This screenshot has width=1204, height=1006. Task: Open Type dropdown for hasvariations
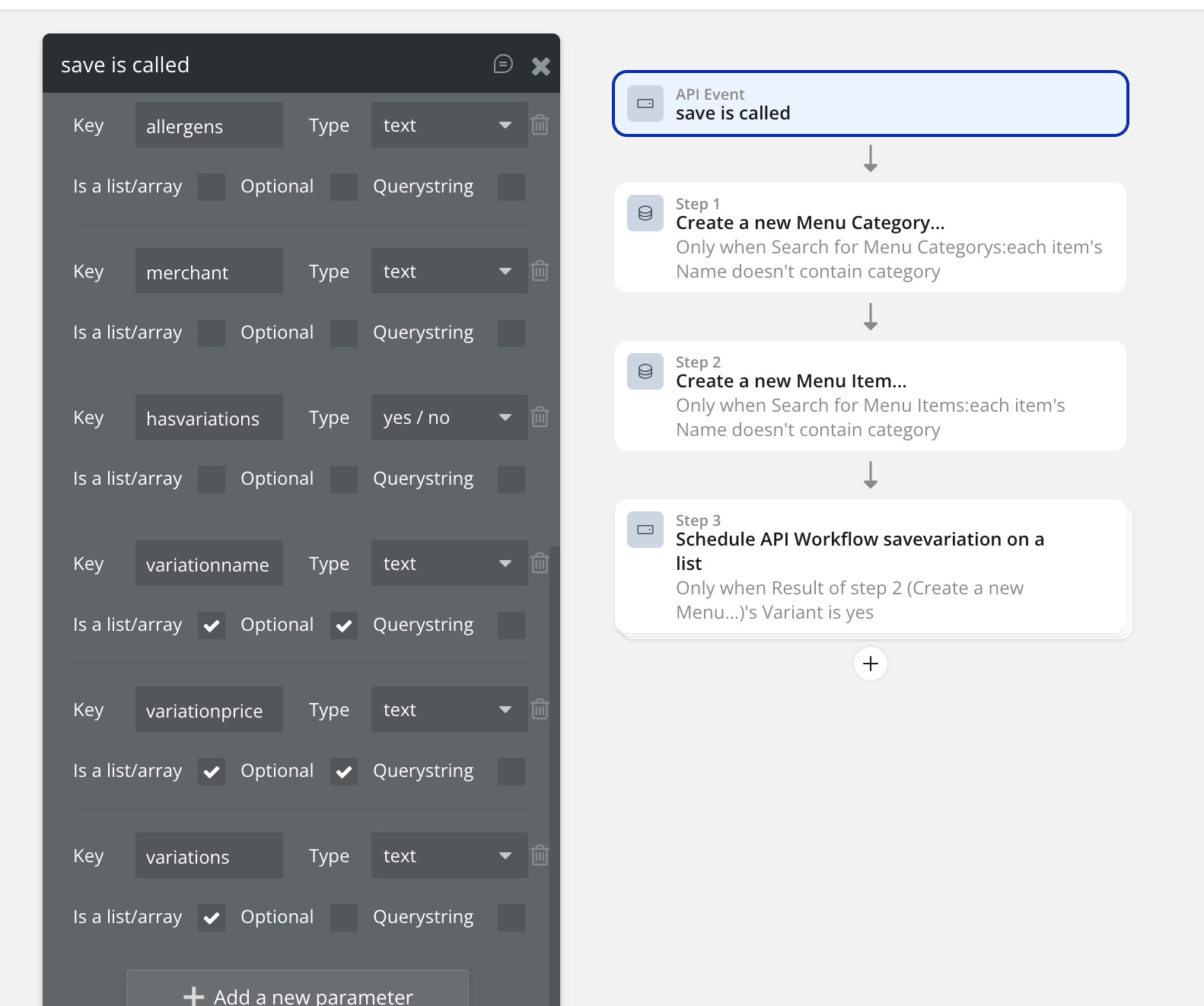(x=449, y=417)
